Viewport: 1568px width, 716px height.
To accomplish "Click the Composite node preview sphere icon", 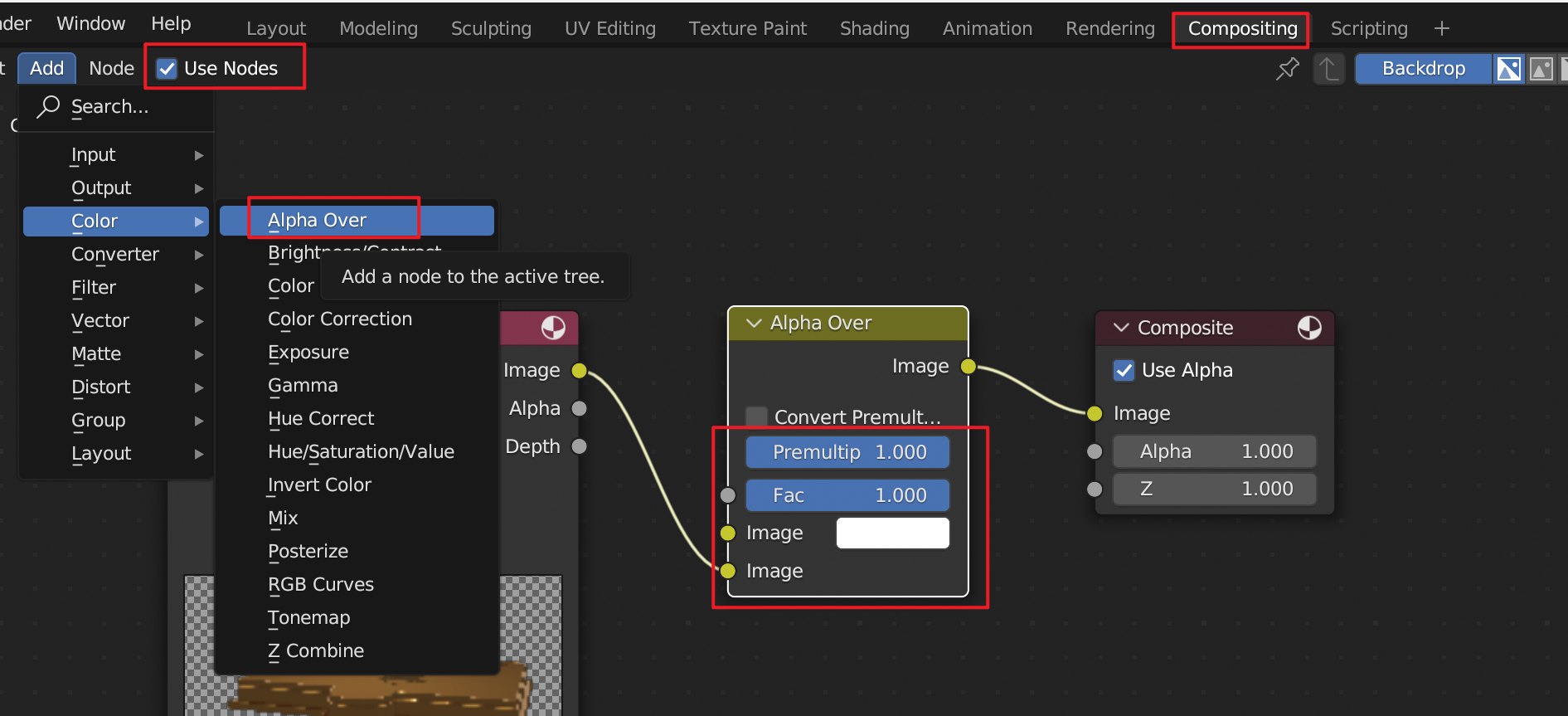I will click(x=1309, y=328).
